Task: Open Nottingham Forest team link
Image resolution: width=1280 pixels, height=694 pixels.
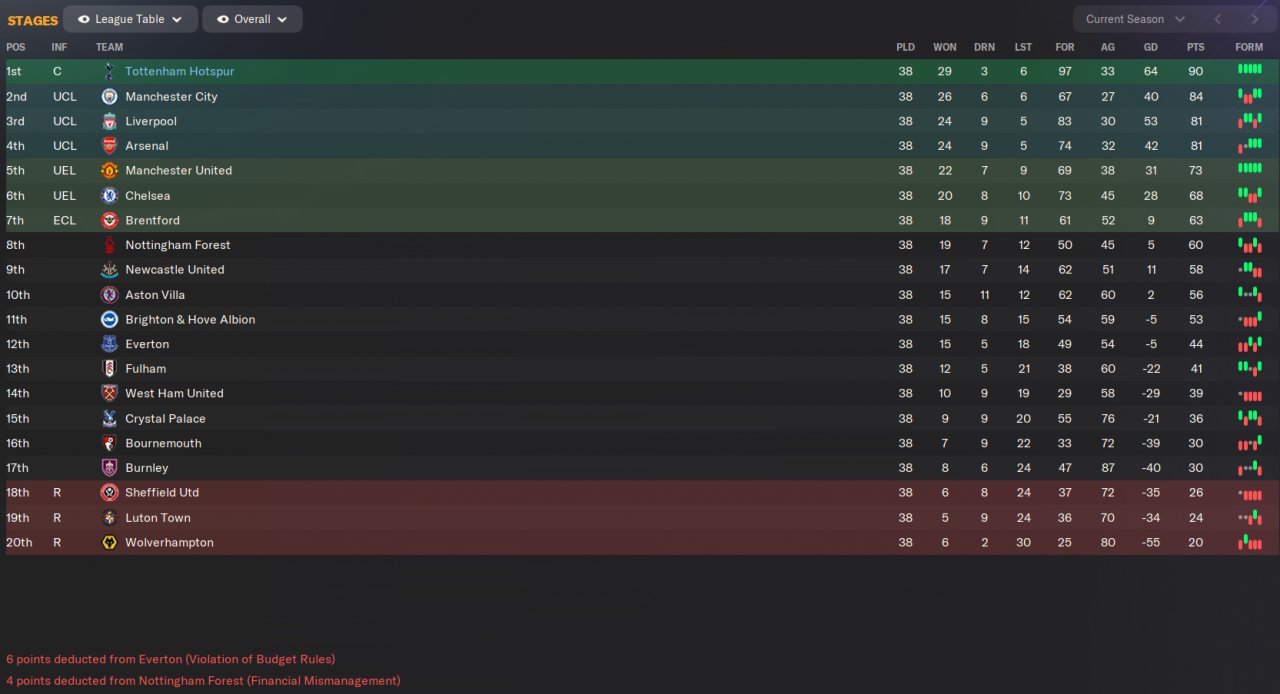Action: click(177, 245)
